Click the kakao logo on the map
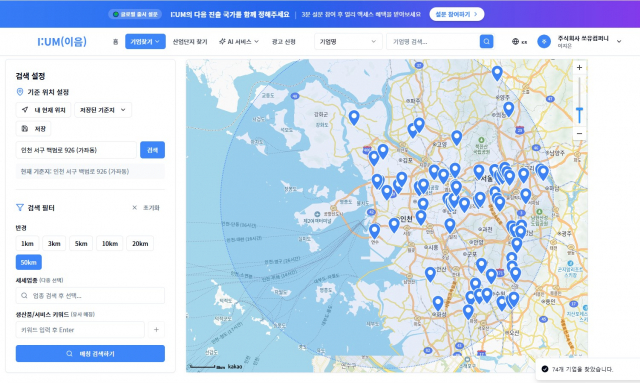 coord(235,366)
